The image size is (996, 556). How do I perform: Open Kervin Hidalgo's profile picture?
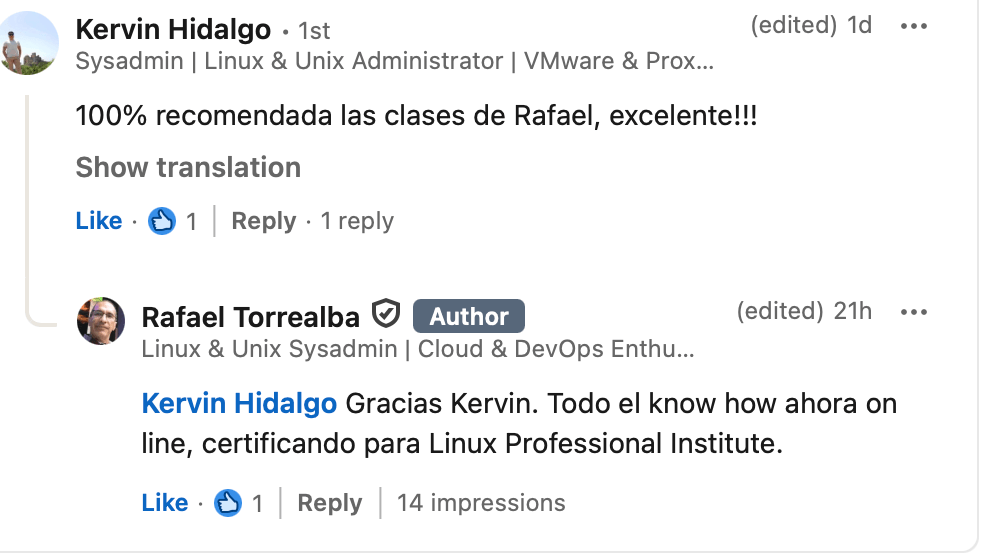point(27,44)
